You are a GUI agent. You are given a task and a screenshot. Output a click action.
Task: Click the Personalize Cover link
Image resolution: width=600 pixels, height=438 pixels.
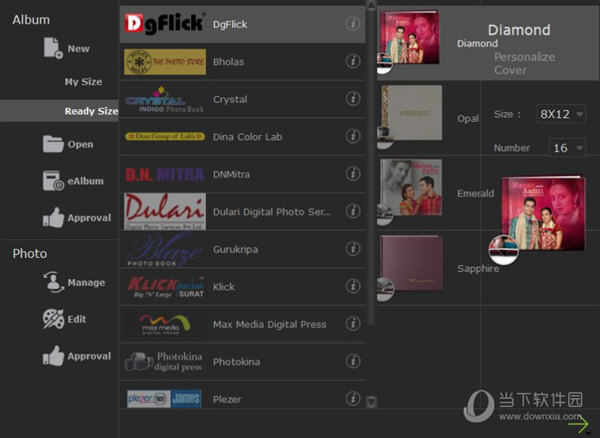click(524, 63)
